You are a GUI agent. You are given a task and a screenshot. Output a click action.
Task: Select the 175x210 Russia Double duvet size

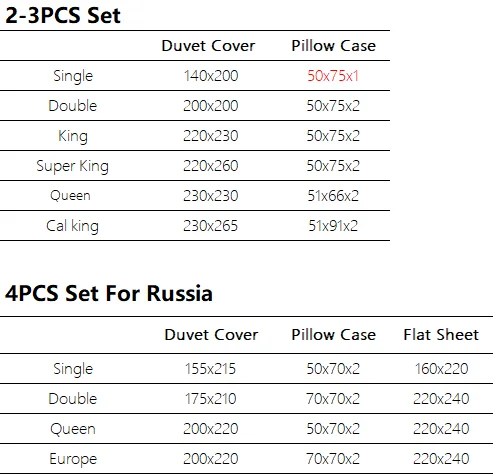click(x=211, y=399)
